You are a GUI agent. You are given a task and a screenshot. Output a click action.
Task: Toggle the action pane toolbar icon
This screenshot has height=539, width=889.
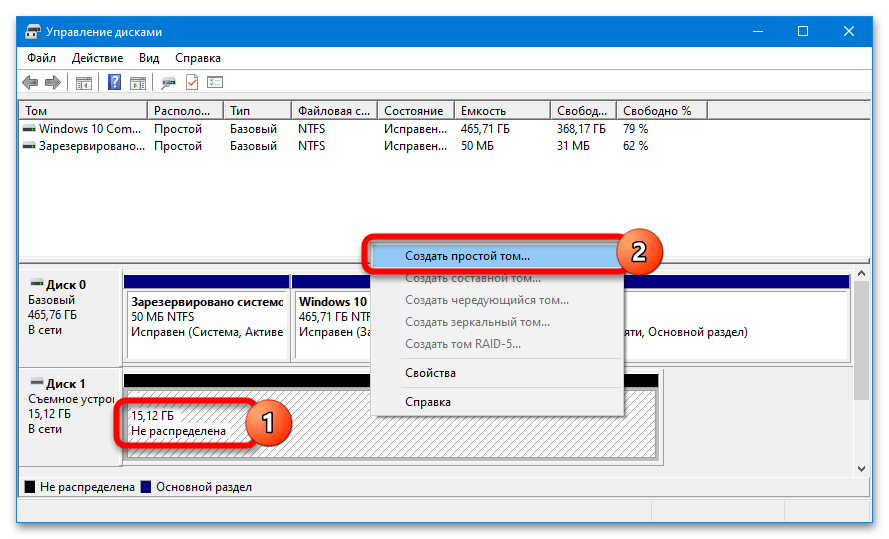coord(137,83)
